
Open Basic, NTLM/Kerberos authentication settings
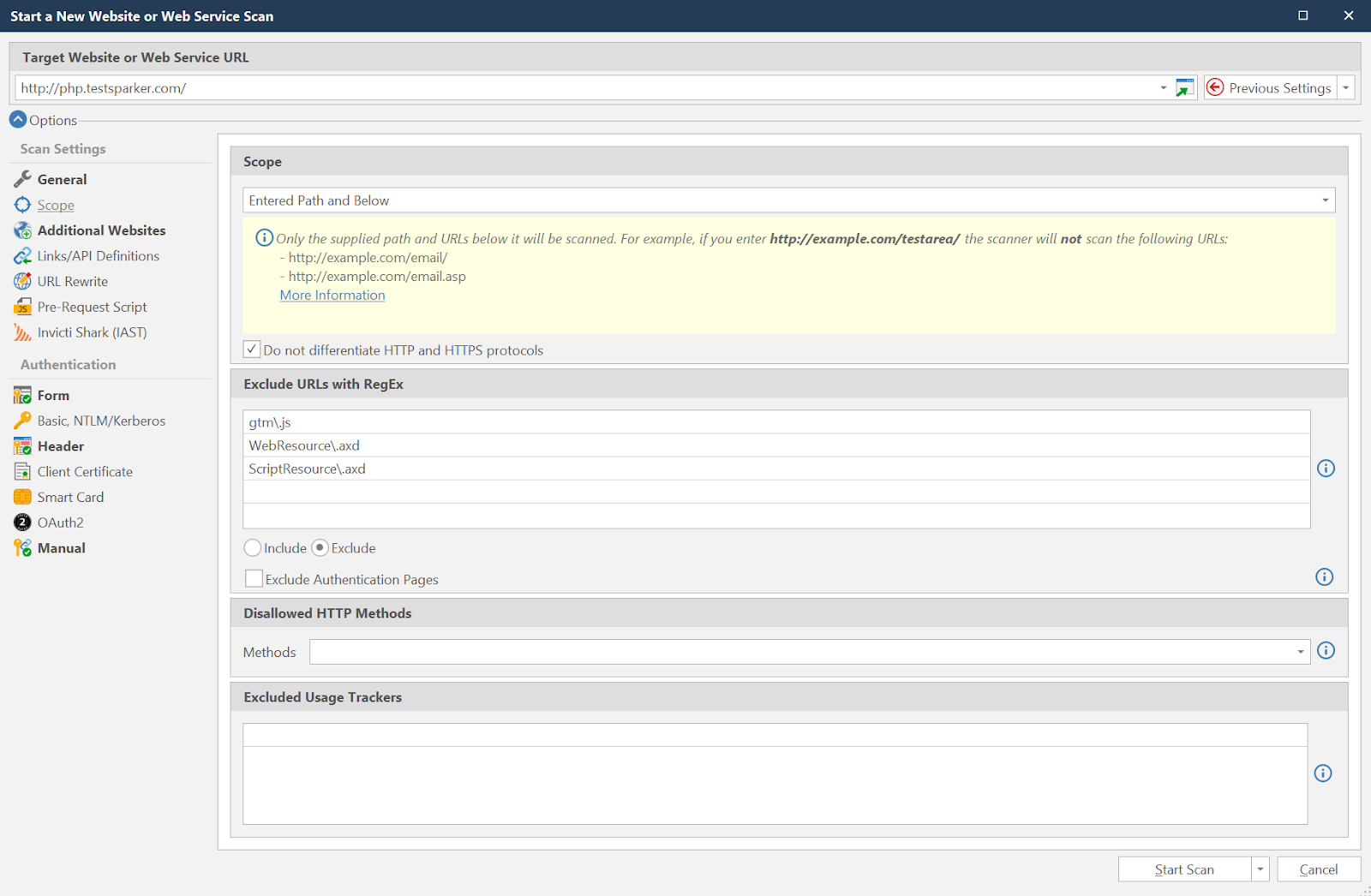click(100, 420)
